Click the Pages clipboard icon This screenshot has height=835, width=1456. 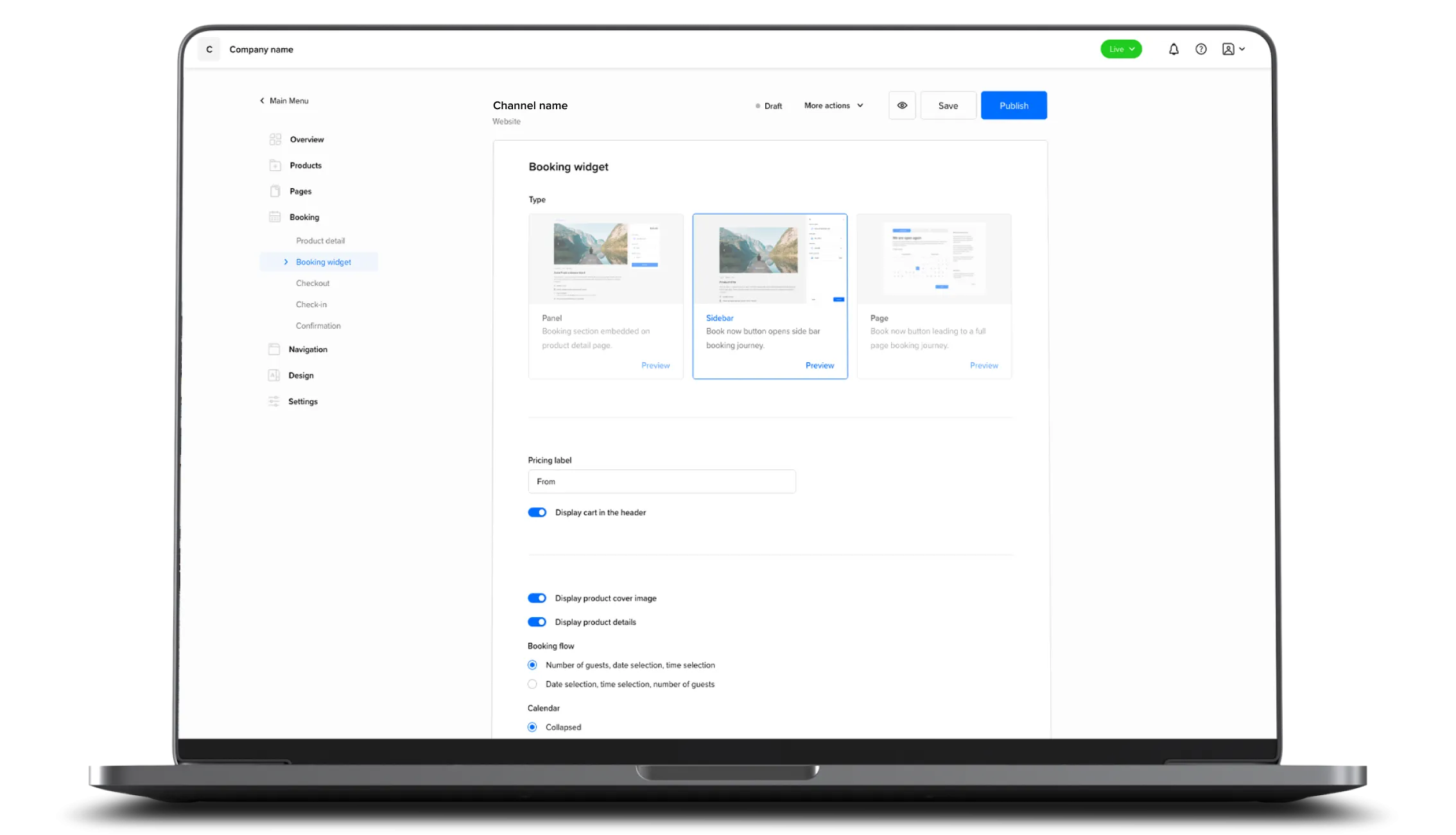coord(275,191)
